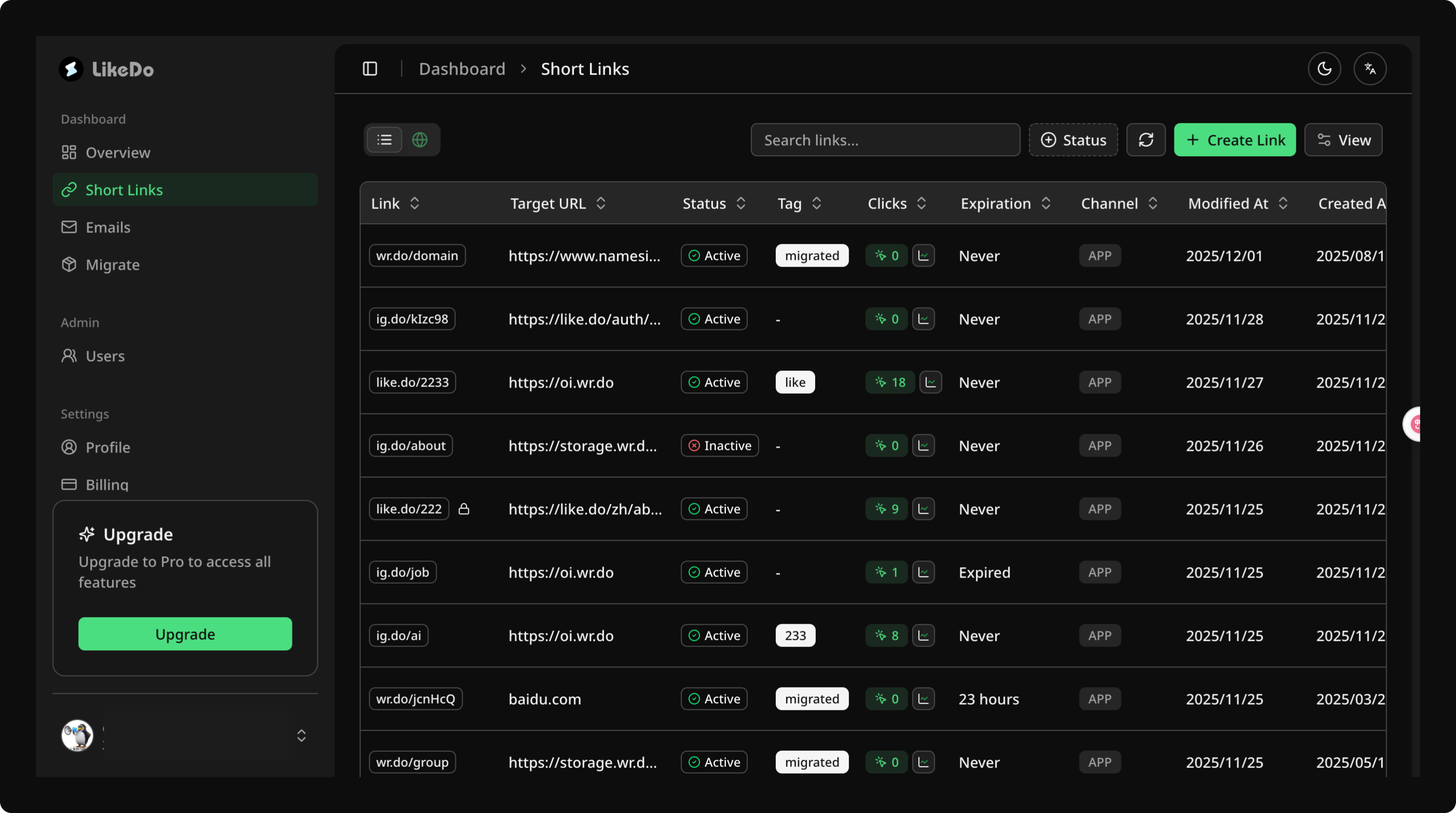
Task: Switch to the Emails section
Action: [109, 227]
